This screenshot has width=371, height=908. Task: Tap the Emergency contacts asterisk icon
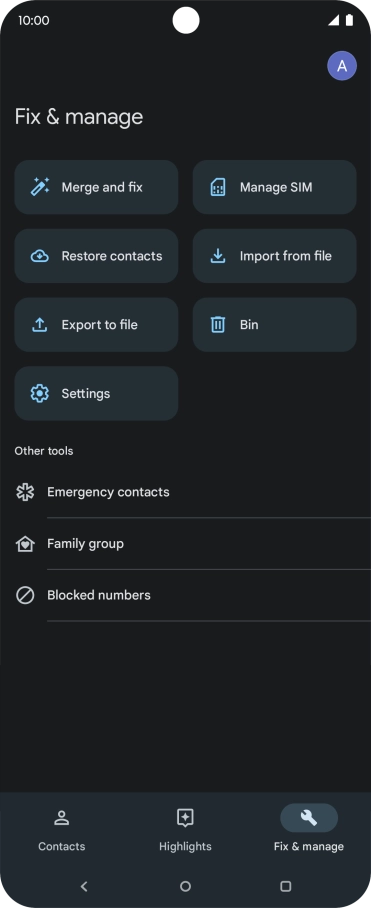[x=25, y=492]
